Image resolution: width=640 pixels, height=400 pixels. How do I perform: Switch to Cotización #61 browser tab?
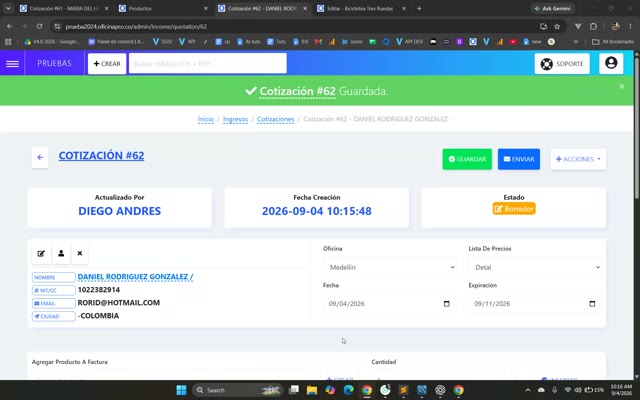(64, 9)
